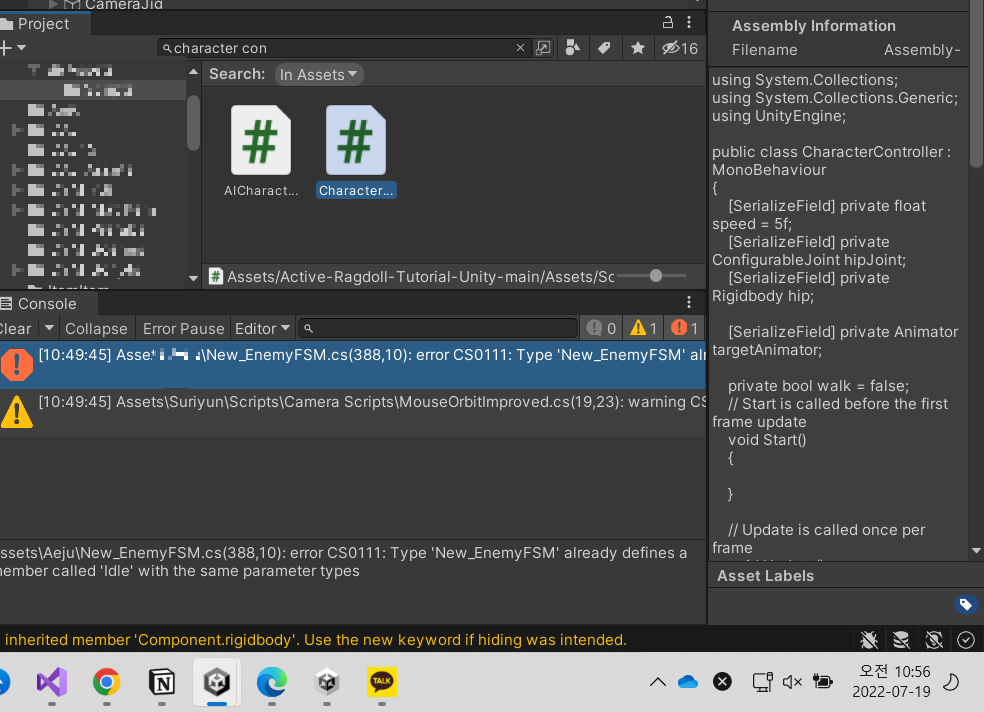Click the error icon on the first log row
Viewport: 984px width, 712px height.
pos(17,364)
